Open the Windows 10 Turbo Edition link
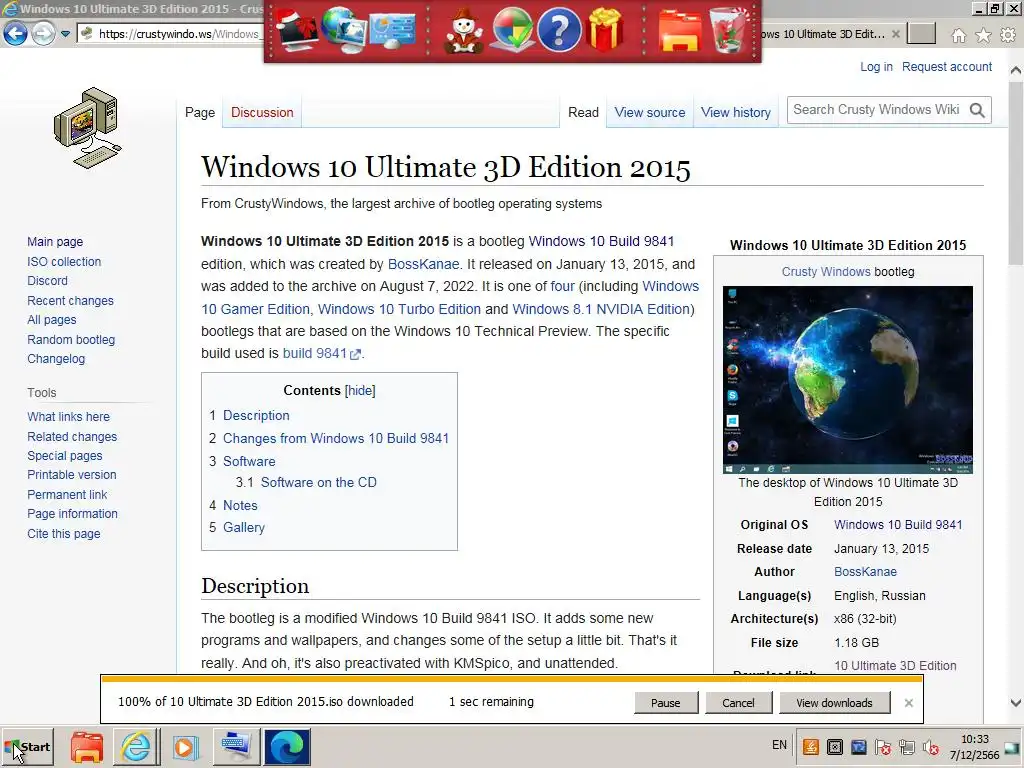 tap(399, 309)
